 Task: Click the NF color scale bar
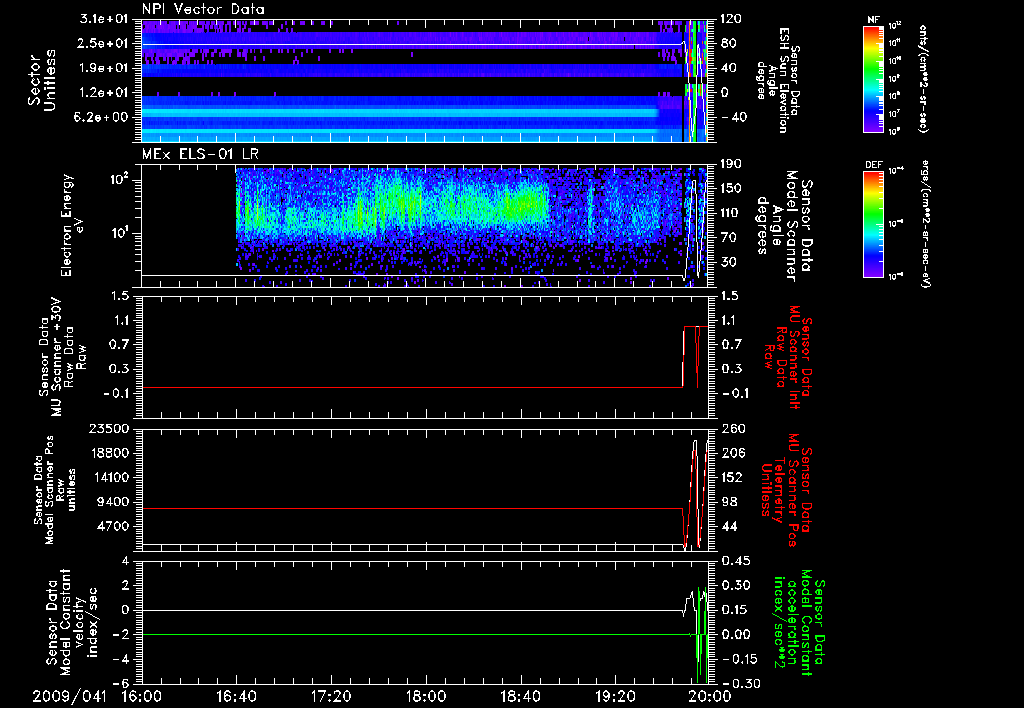(874, 78)
